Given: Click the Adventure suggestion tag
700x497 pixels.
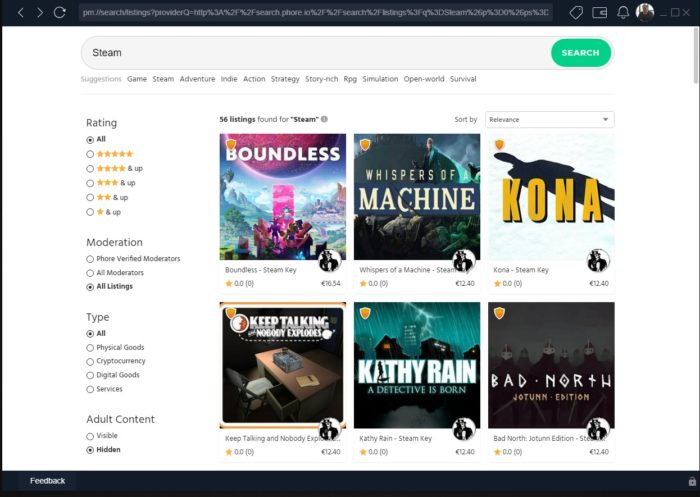Looking at the screenshot, I should coord(197,79).
